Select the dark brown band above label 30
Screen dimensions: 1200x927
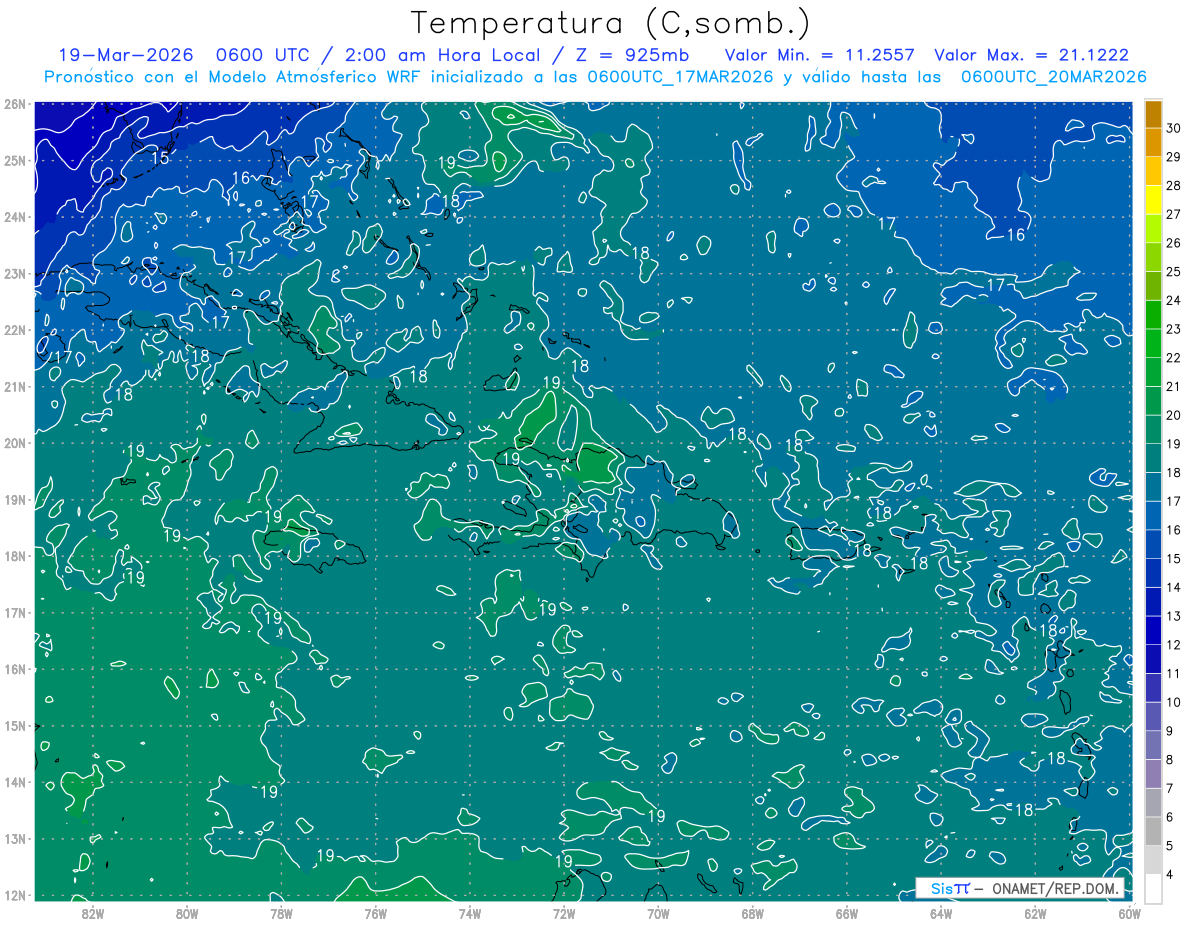(1153, 113)
